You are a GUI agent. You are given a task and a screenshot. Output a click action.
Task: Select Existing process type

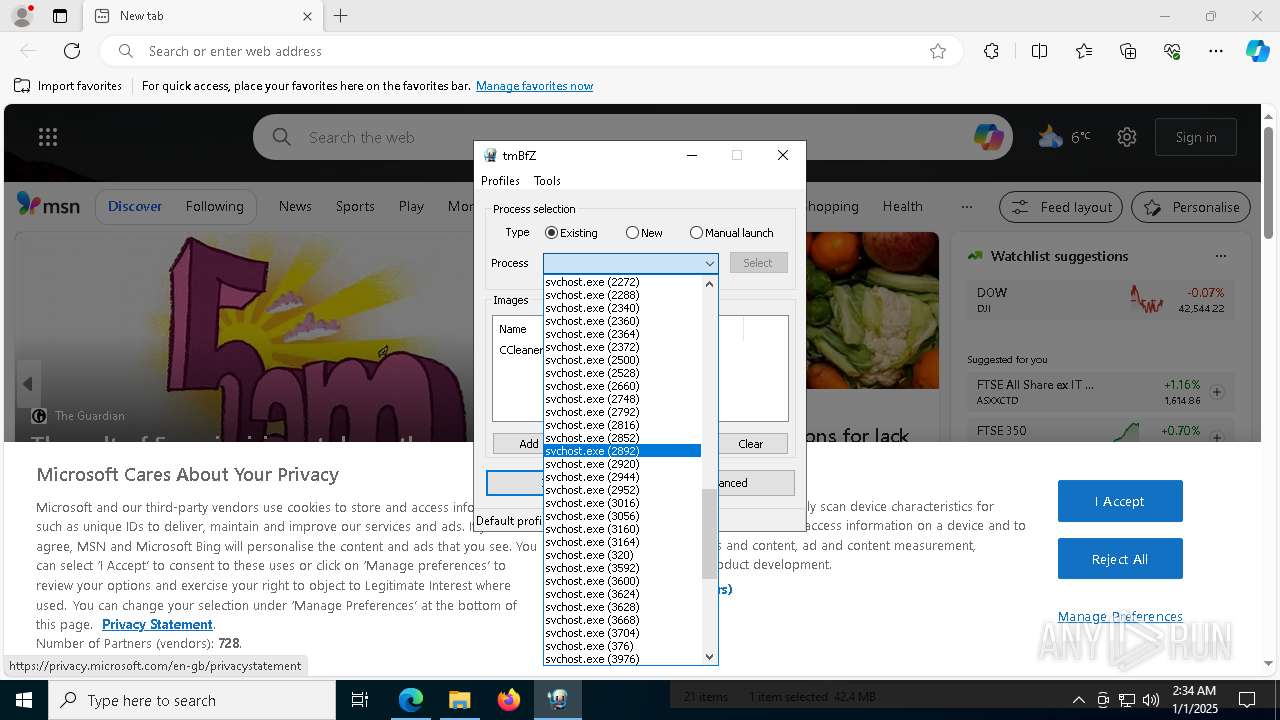[571, 233]
